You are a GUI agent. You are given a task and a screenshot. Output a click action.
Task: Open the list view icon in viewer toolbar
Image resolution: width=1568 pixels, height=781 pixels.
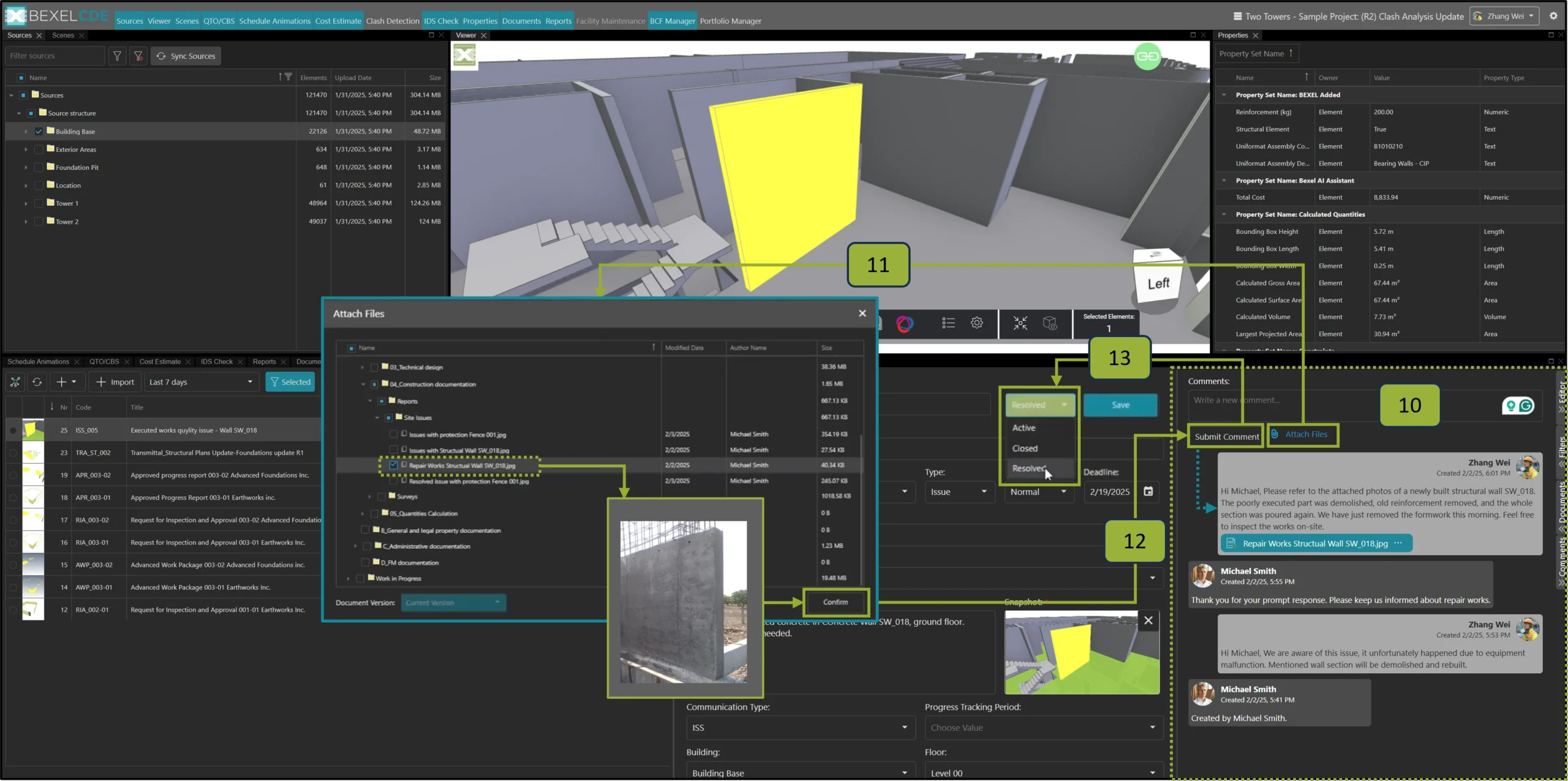pos(948,323)
